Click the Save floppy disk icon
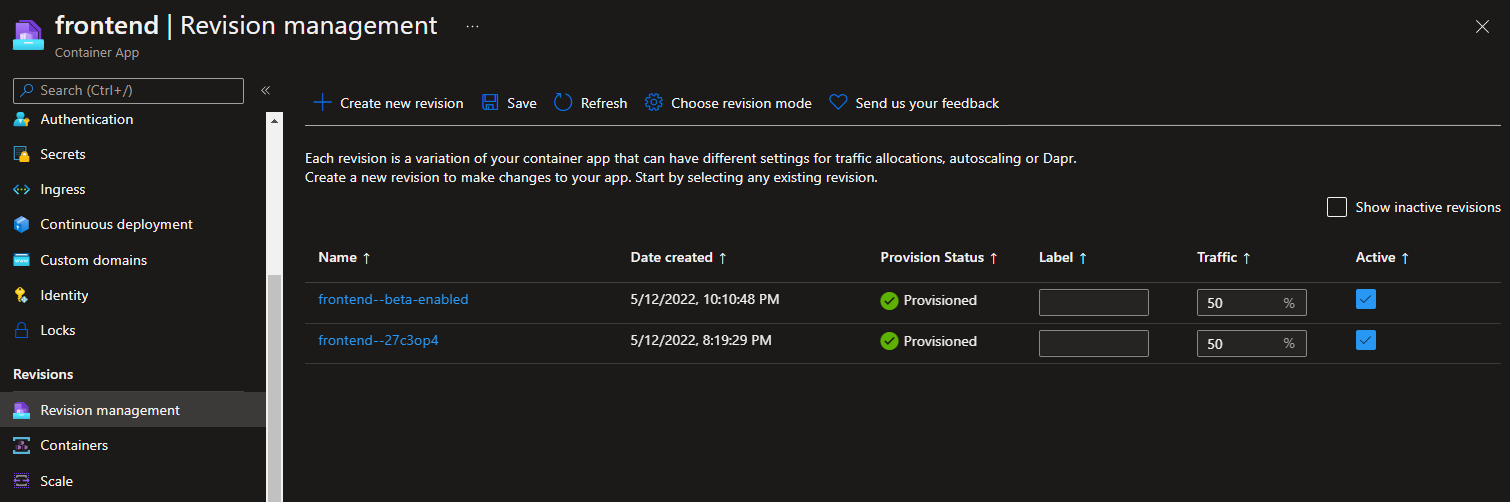 [x=490, y=103]
